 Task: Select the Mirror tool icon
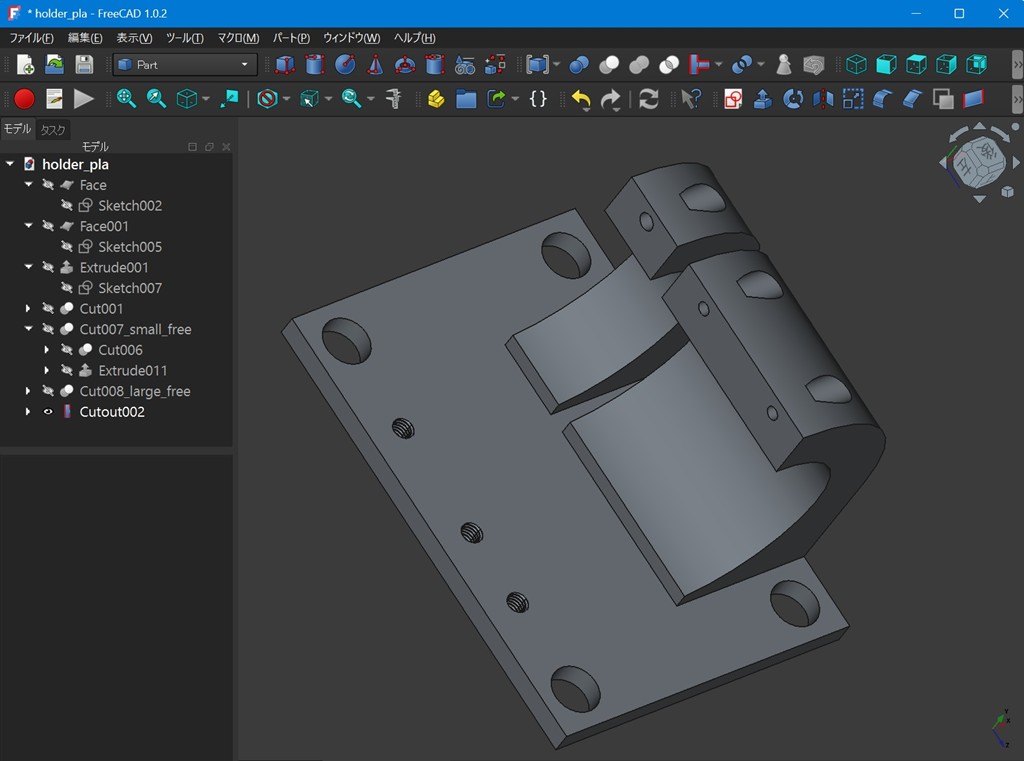(x=823, y=99)
